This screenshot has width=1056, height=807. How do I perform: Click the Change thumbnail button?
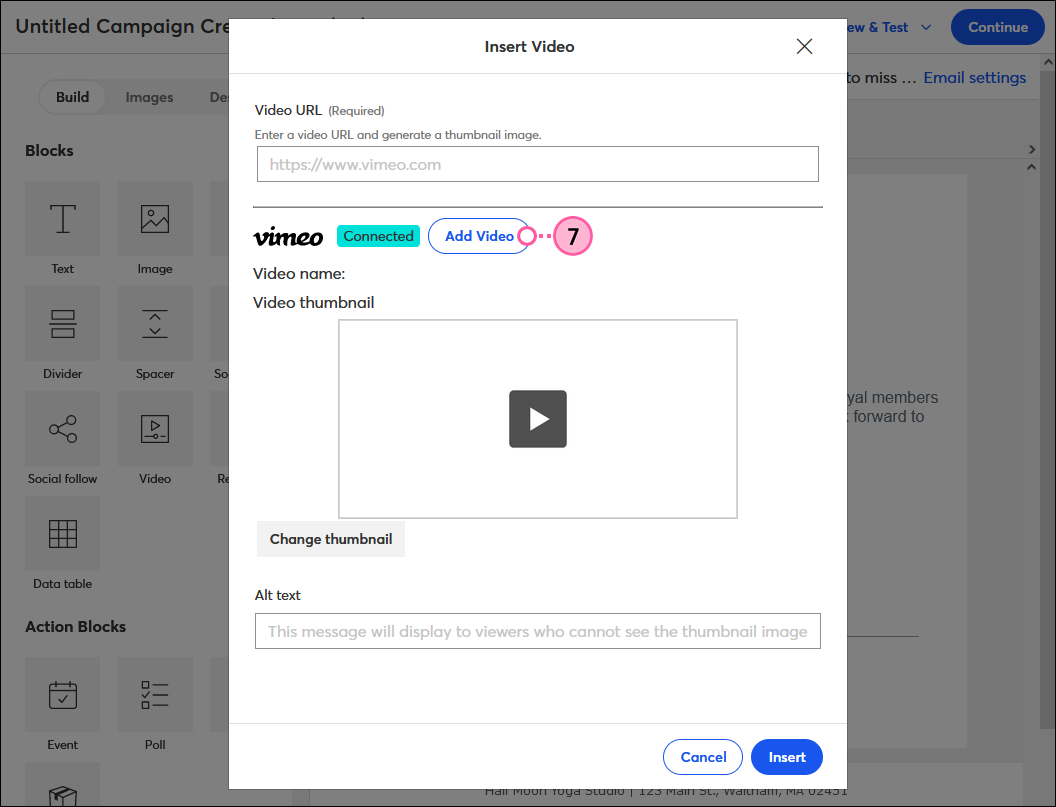[x=331, y=539]
